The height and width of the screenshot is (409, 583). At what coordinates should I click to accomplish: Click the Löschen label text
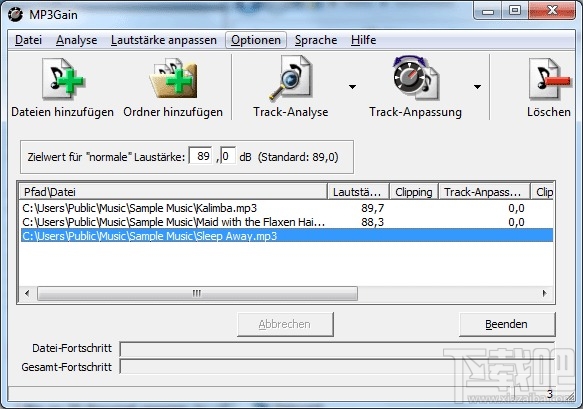(x=549, y=112)
